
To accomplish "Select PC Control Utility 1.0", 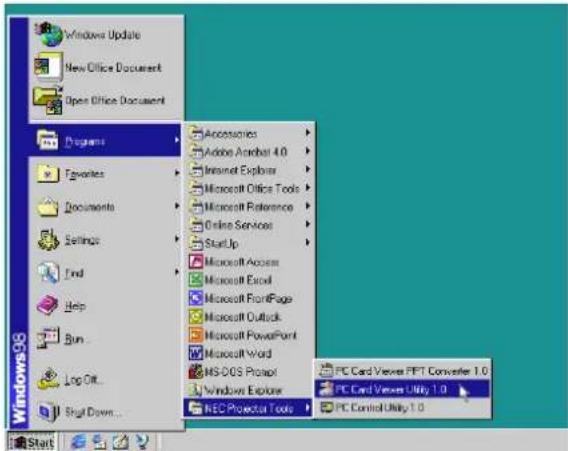I will tap(402, 408).
